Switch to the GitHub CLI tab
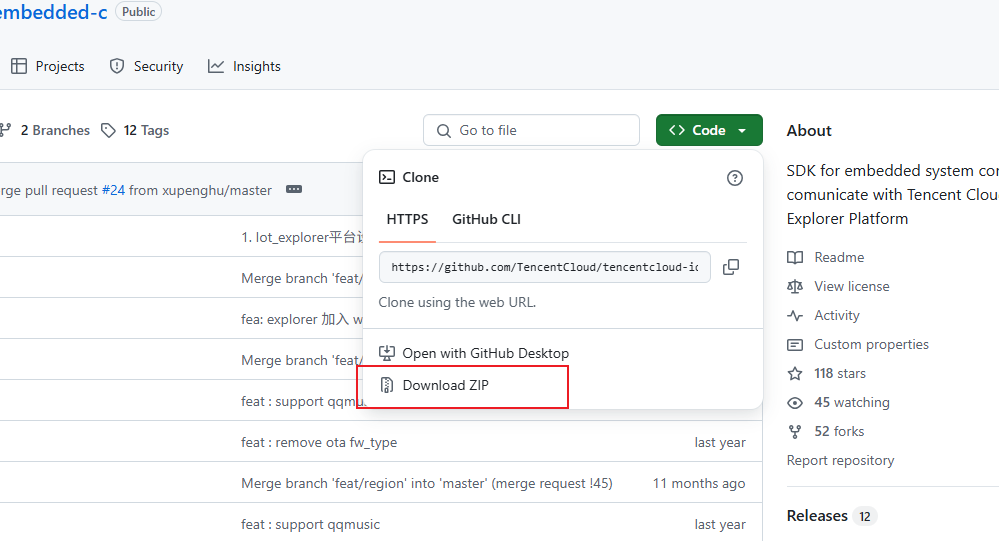This screenshot has width=999, height=541. pos(486,219)
